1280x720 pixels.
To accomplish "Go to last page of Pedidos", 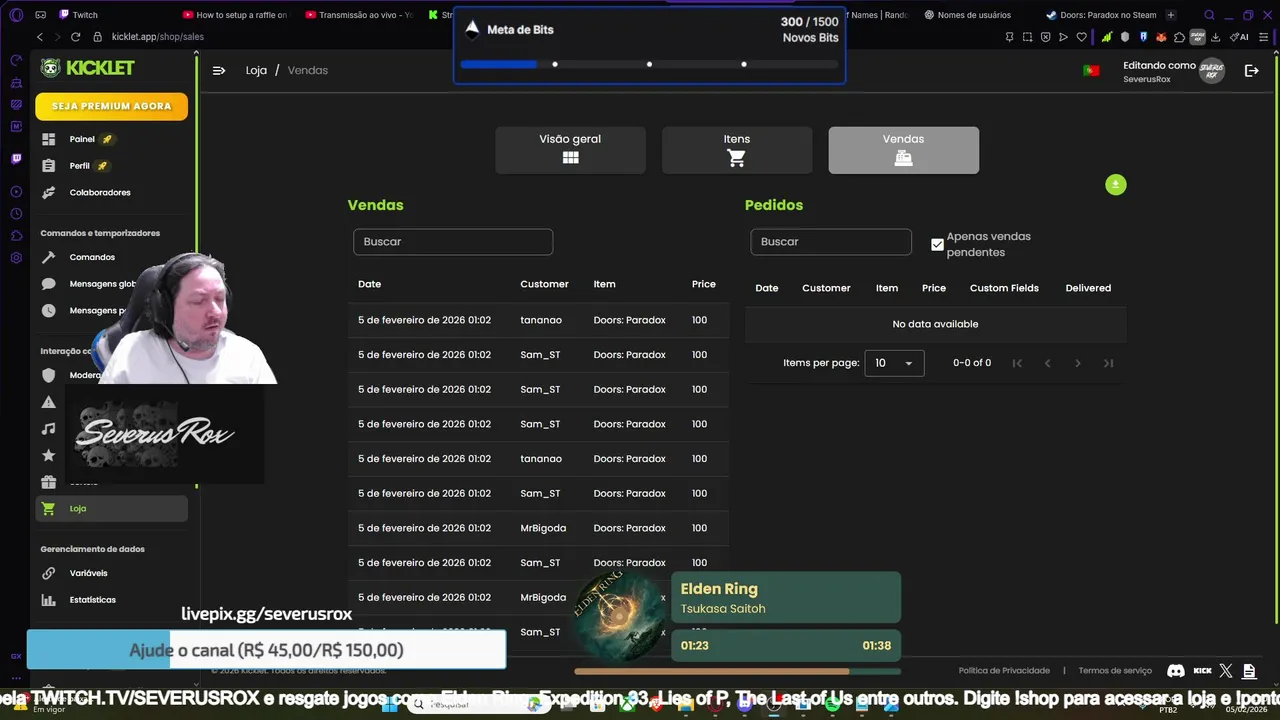I will tap(1108, 363).
